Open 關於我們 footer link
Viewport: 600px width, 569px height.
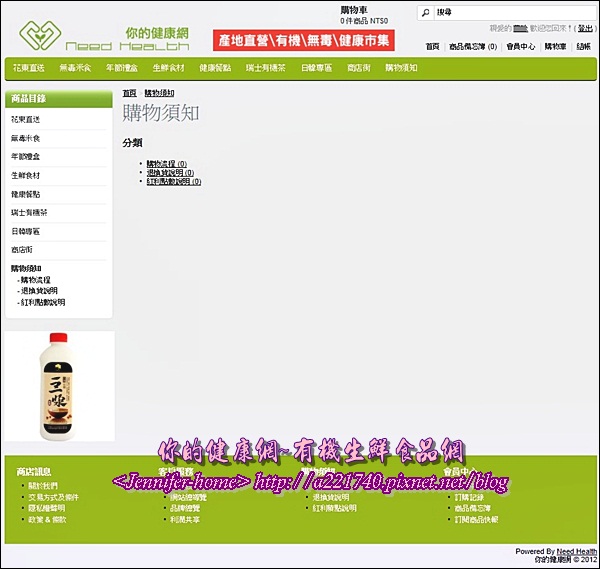[43, 486]
